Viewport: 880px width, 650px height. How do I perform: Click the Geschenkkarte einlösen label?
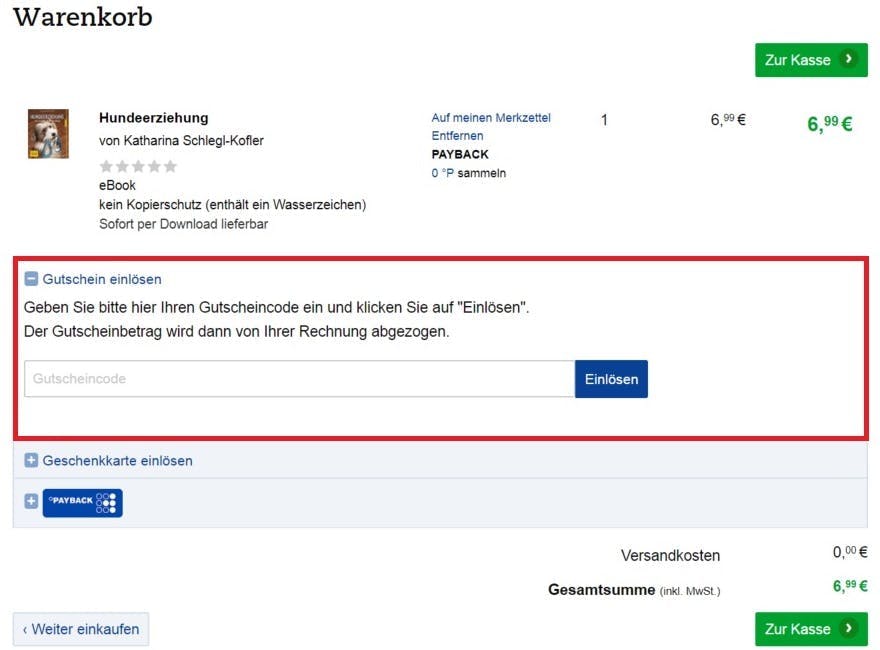(117, 461)
